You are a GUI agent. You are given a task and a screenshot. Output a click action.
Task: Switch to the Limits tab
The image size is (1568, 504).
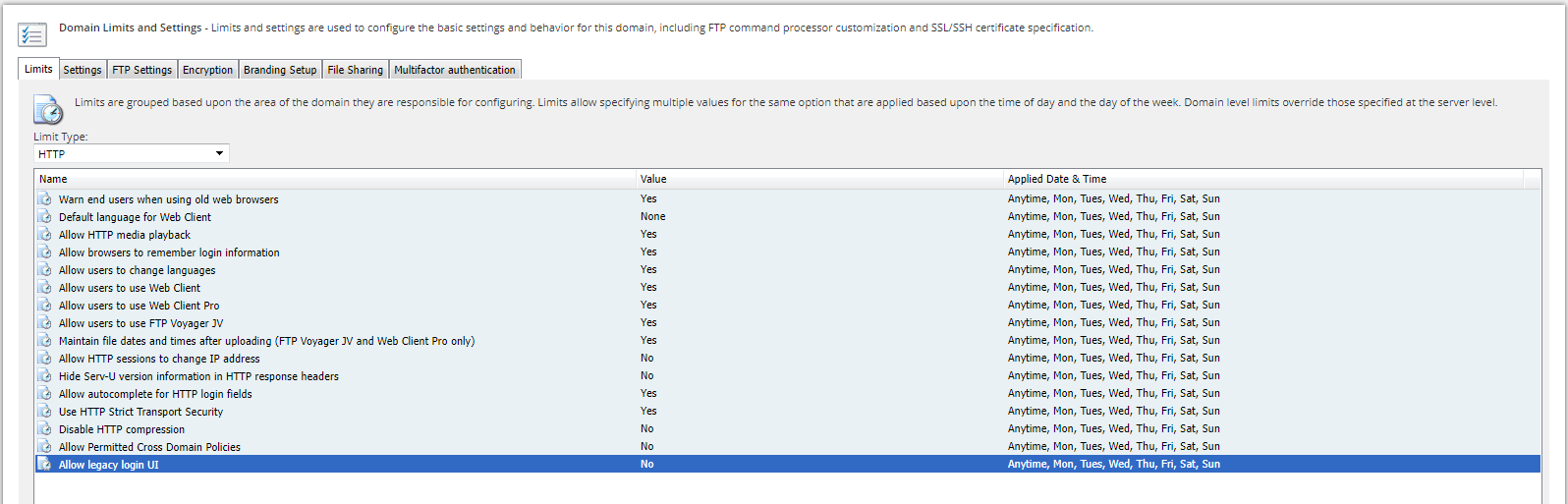pos(38,69)
